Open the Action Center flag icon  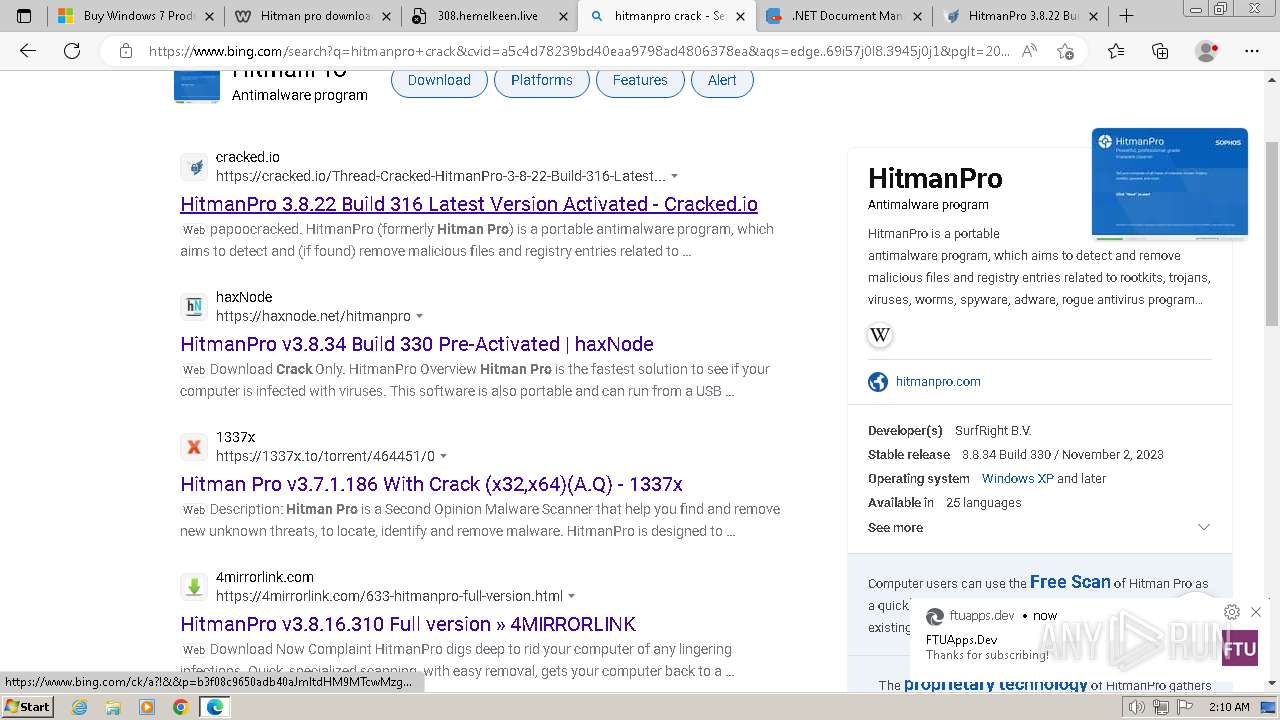coord(1184,707)
